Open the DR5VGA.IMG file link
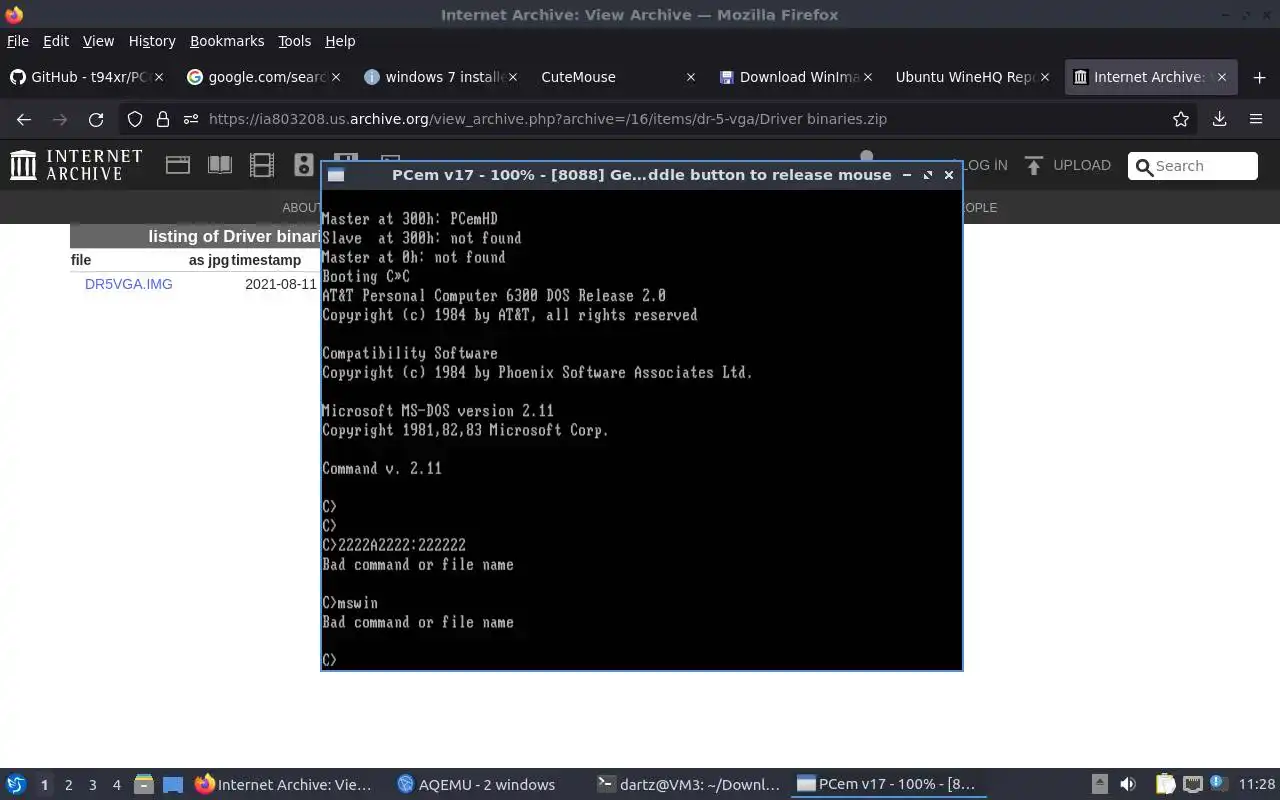 point(129,284)
